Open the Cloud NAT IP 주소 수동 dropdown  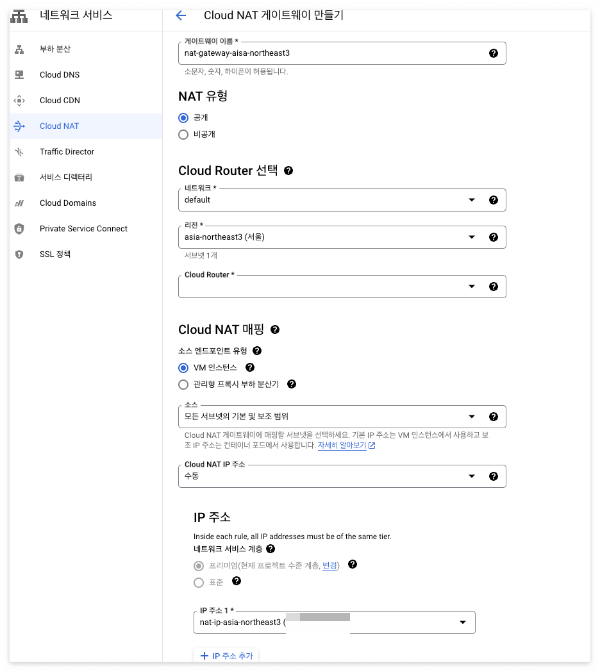342,476
